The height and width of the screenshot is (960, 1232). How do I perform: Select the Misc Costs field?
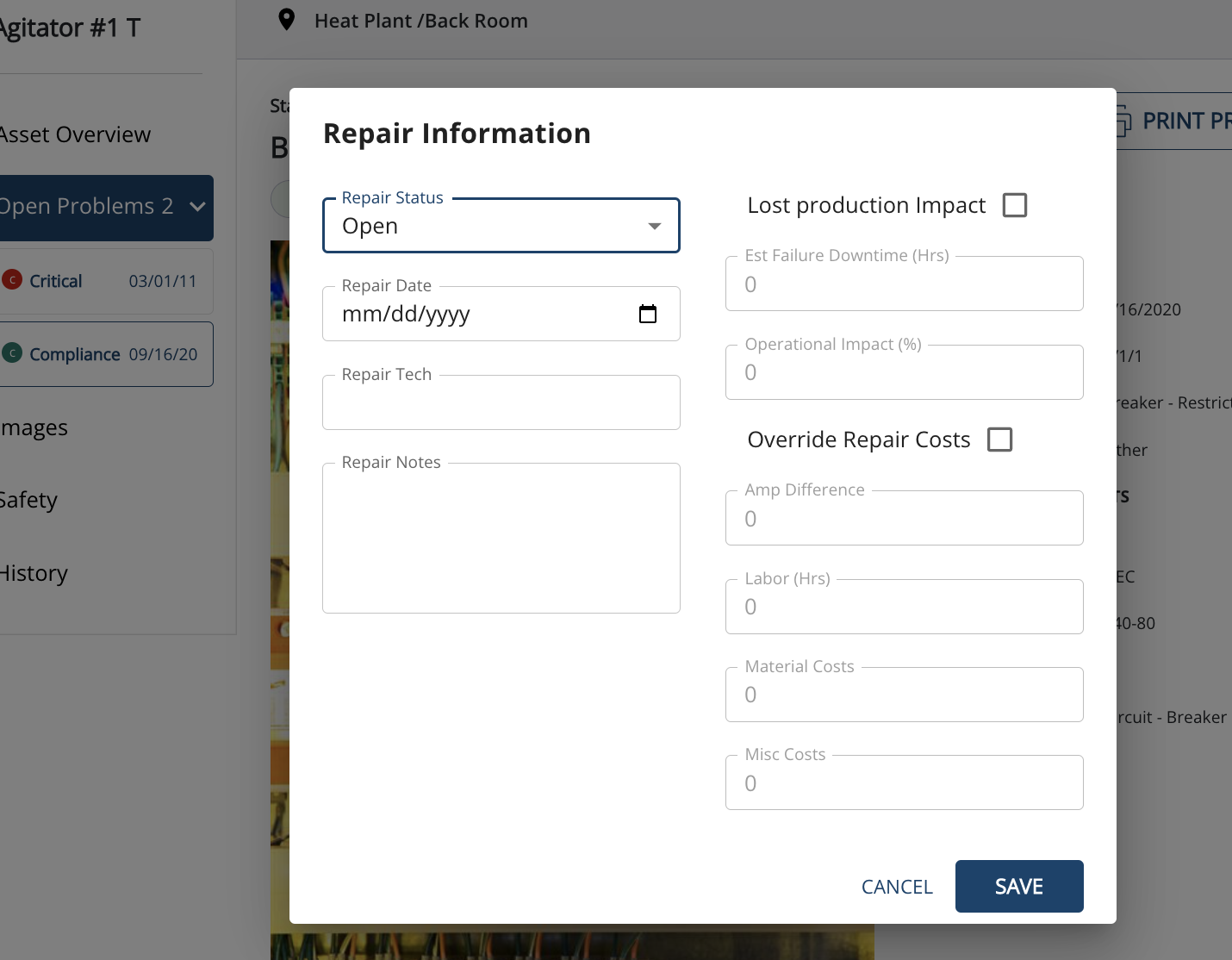pyautogui.click(x=904, y=783)
